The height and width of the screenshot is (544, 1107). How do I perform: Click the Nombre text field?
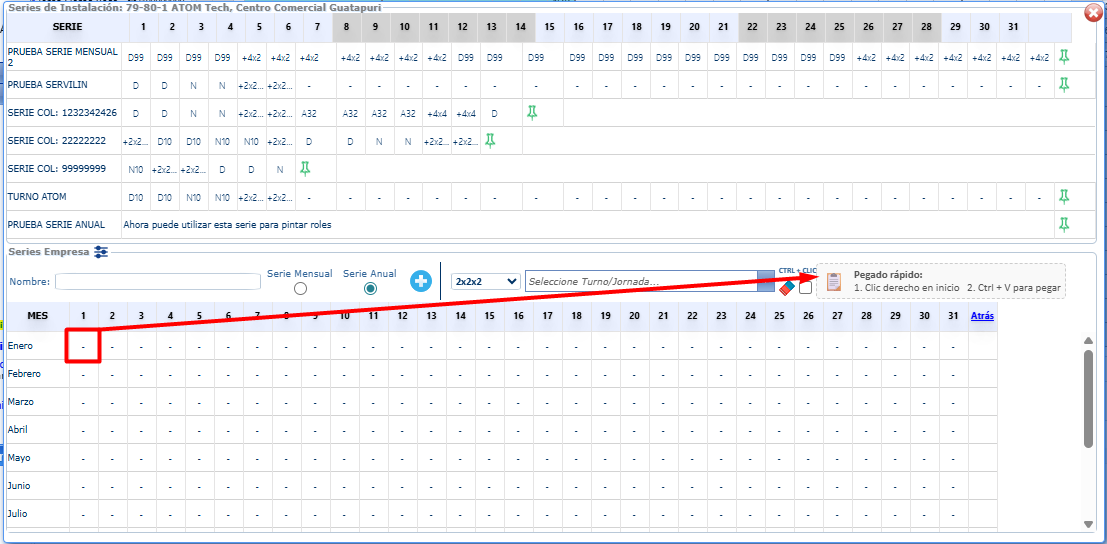pos(158,282)
